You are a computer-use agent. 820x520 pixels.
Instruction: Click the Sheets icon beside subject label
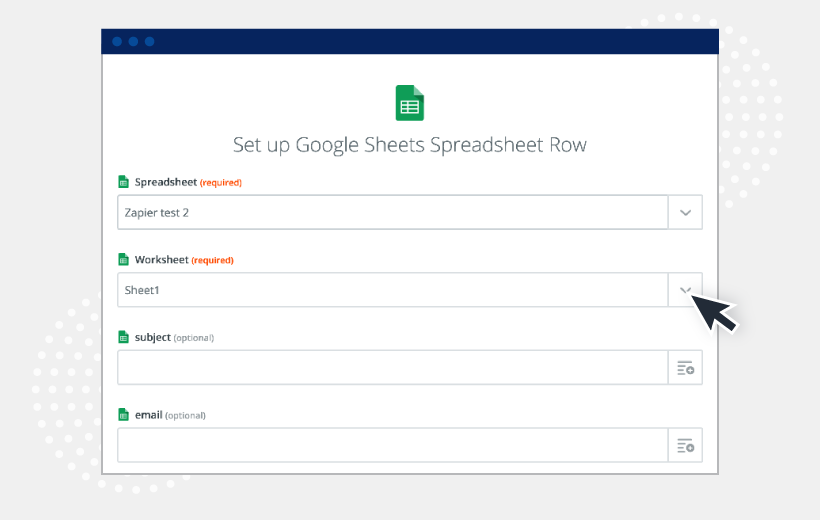(123, 337)
